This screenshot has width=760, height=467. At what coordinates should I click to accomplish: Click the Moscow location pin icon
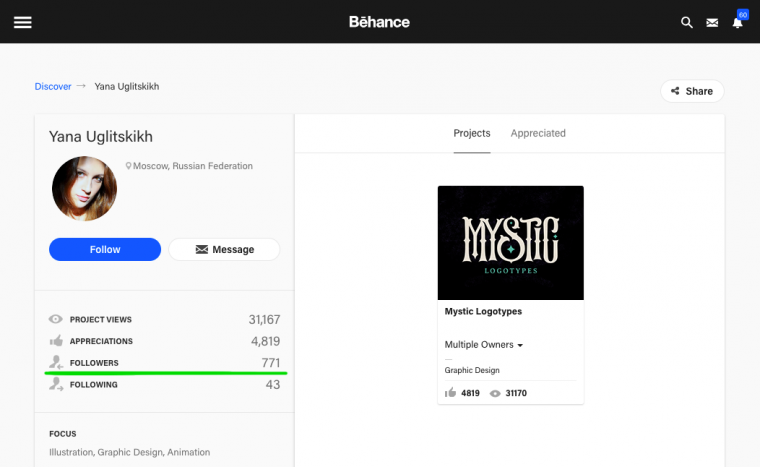tap(129, 166)
